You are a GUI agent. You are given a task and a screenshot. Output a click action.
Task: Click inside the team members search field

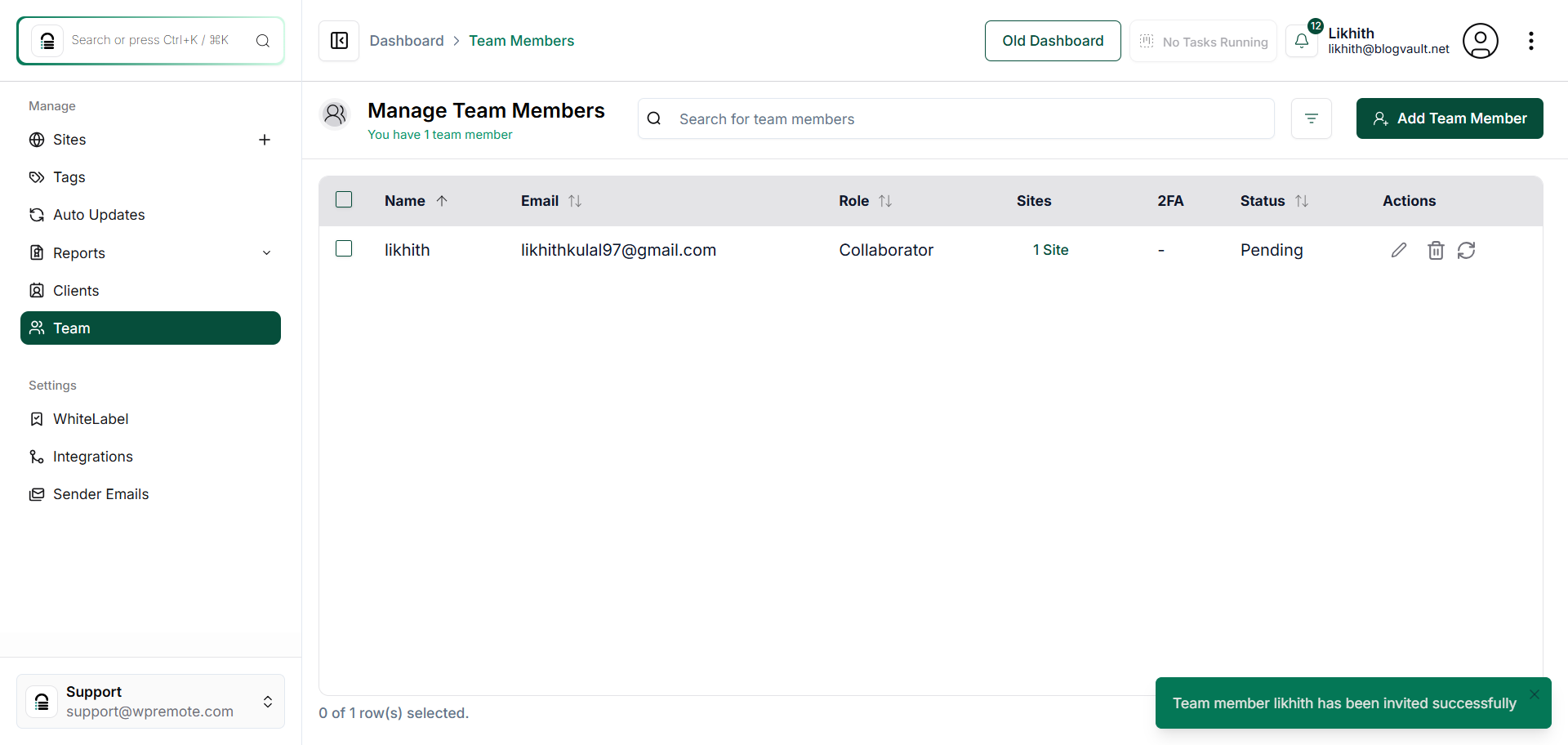click(898, 118)
